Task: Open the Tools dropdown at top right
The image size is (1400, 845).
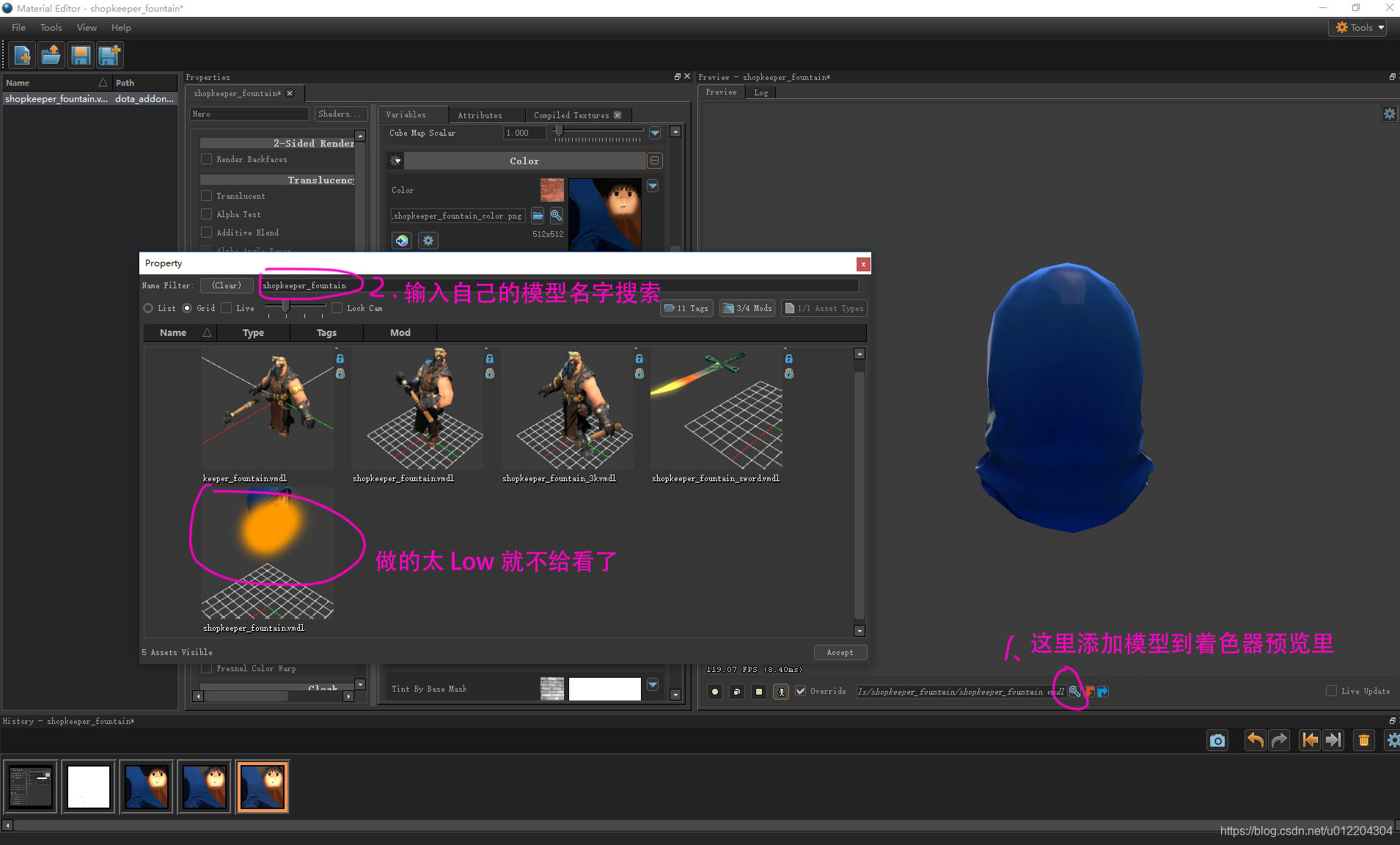Action: tap(1357, 27)
